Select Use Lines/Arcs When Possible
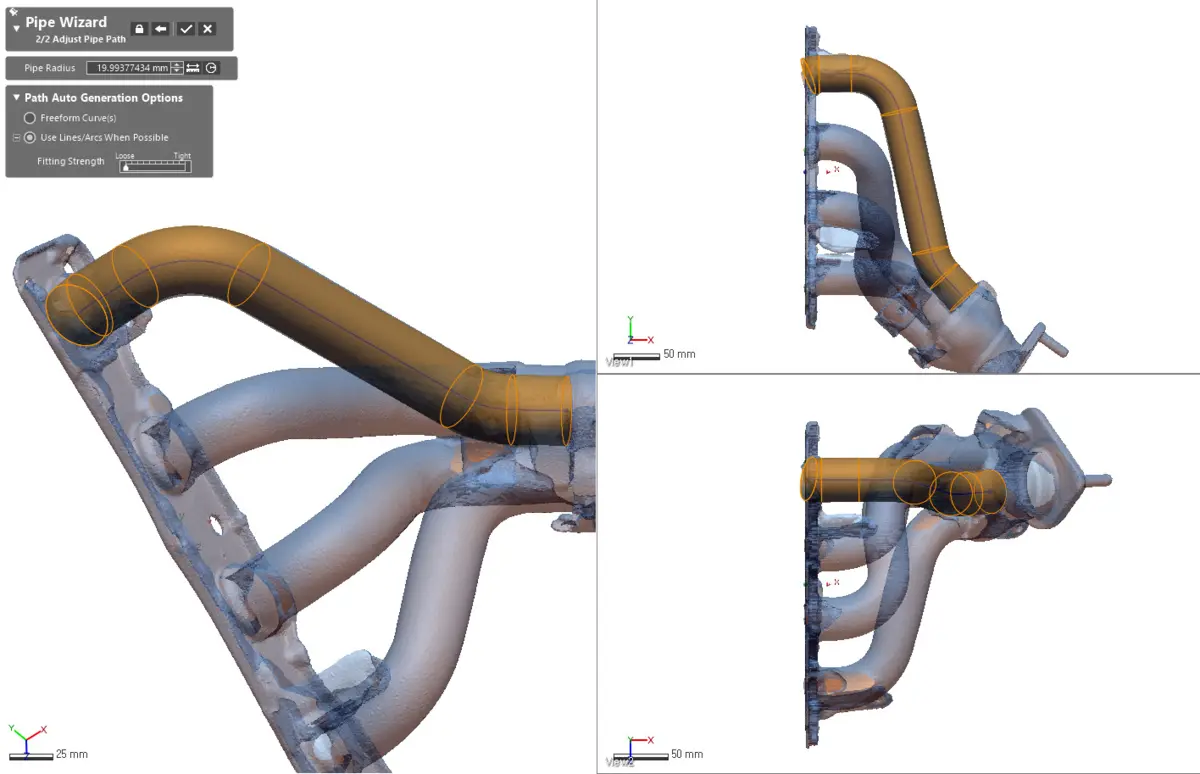This screenshot has width=1200, height=774. [30, 137]
